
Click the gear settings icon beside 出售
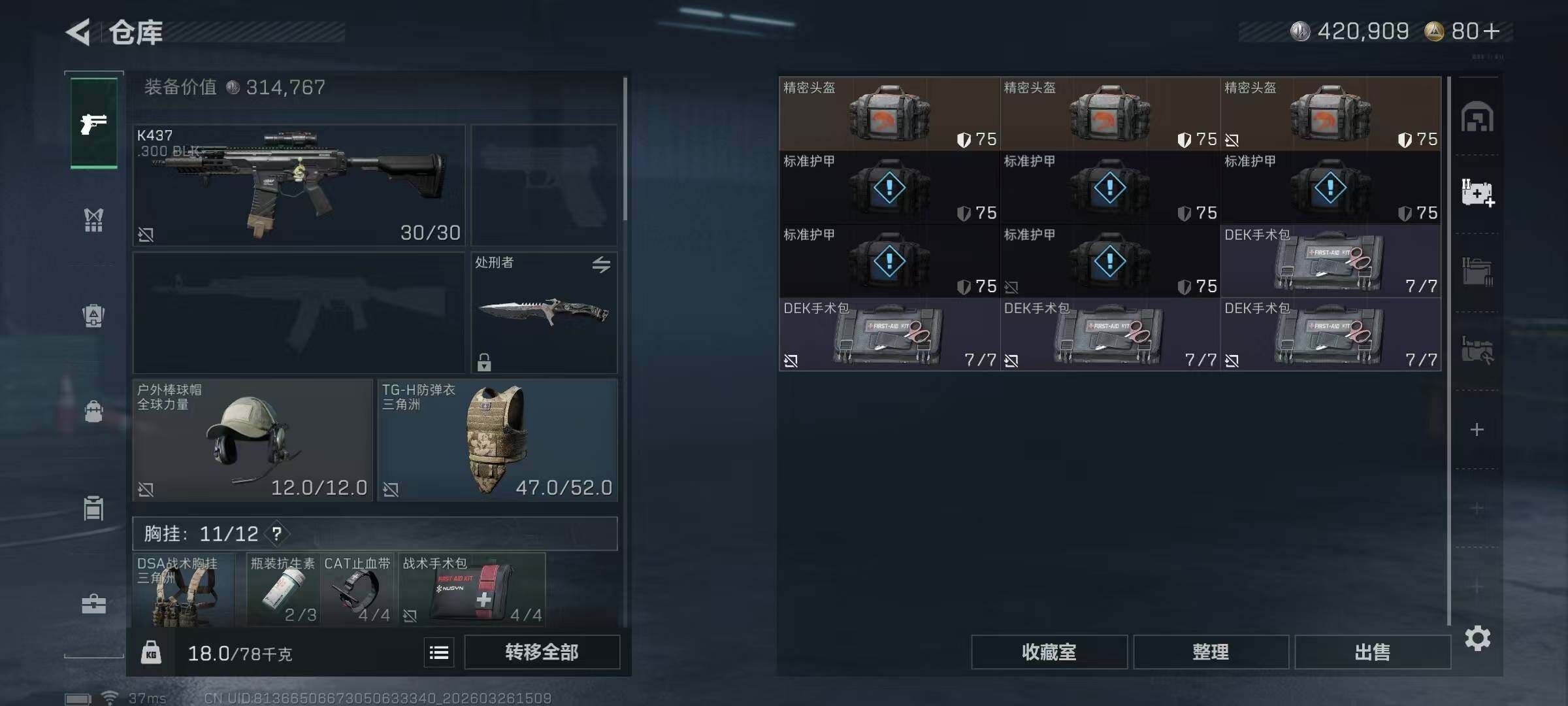1478,638
